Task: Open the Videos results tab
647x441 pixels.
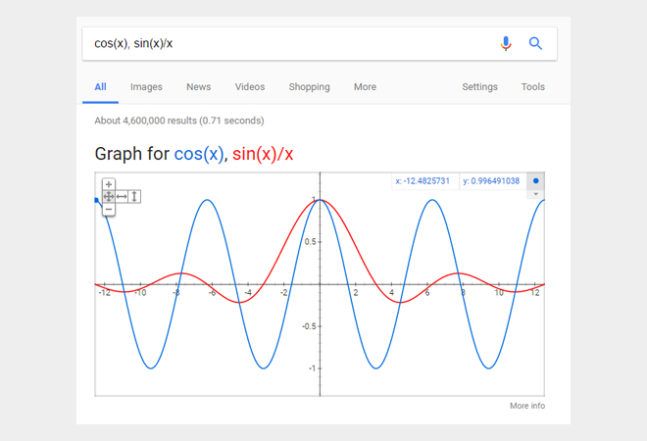Action: coord(250,87)
